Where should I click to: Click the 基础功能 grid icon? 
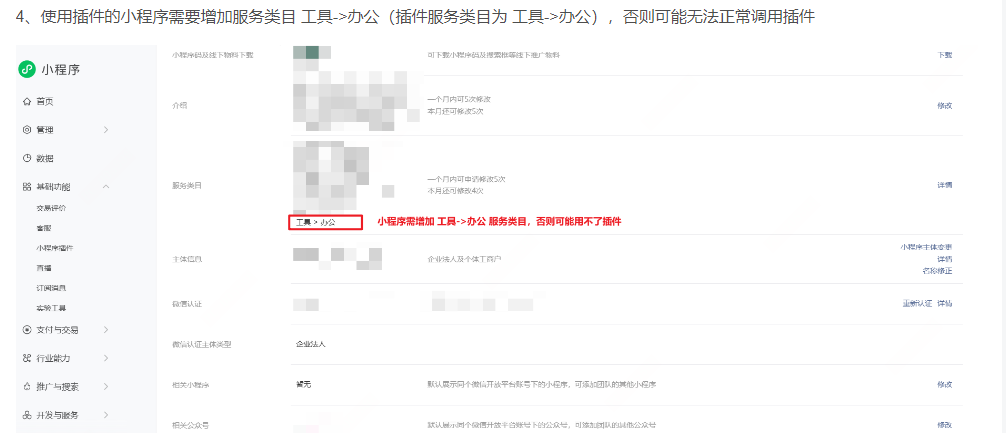tap(26, 187)
